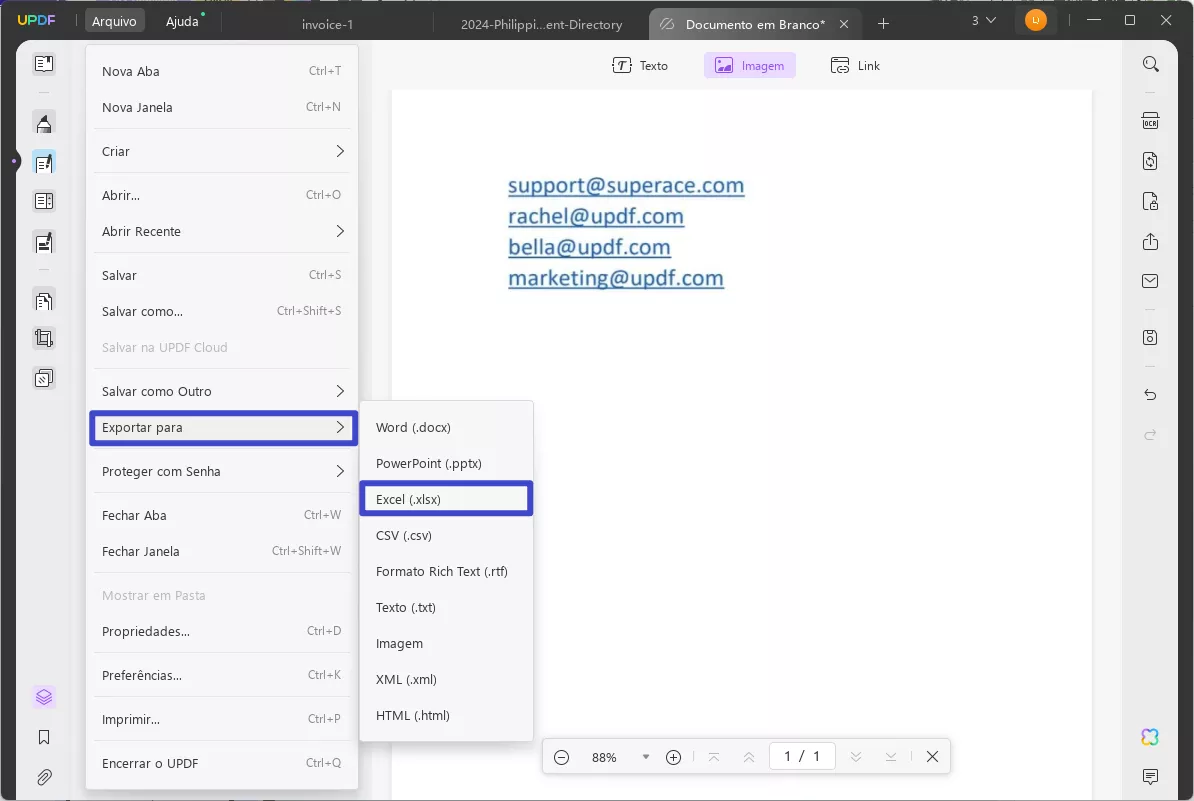Open the Batch process tool icon
This screenshot has height=801, width=1194.
tap(44, 378)
